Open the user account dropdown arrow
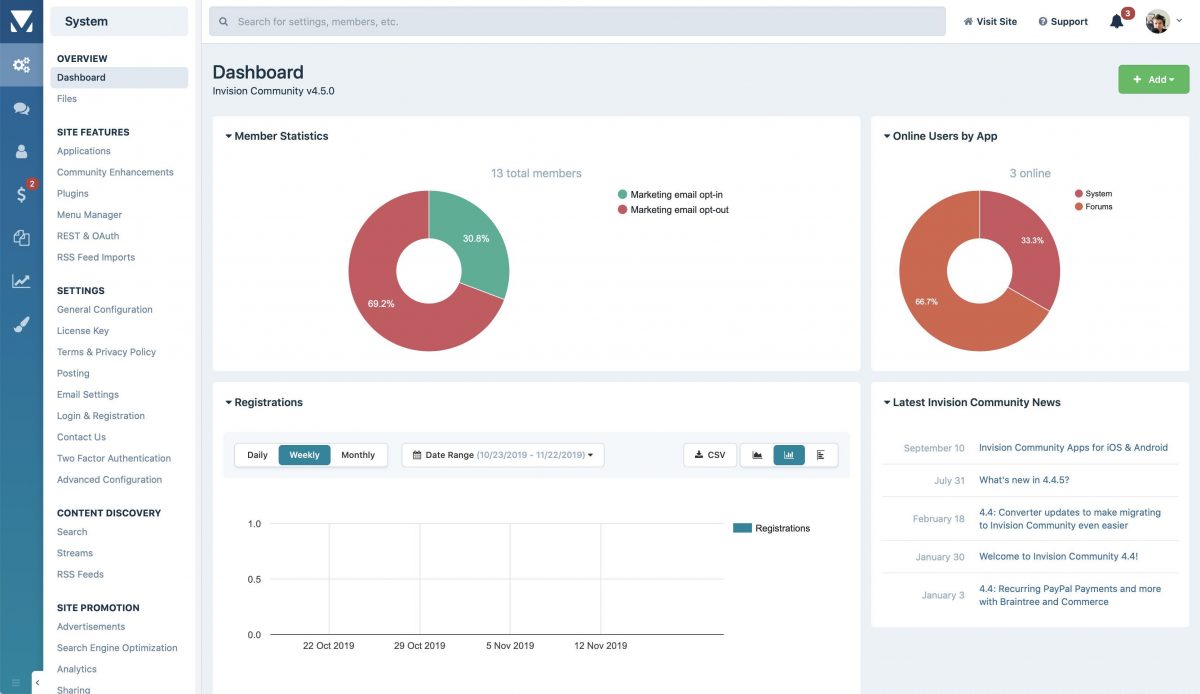Image resolution: width=1200 pixels, height=694 pixels. [1180, 21]
